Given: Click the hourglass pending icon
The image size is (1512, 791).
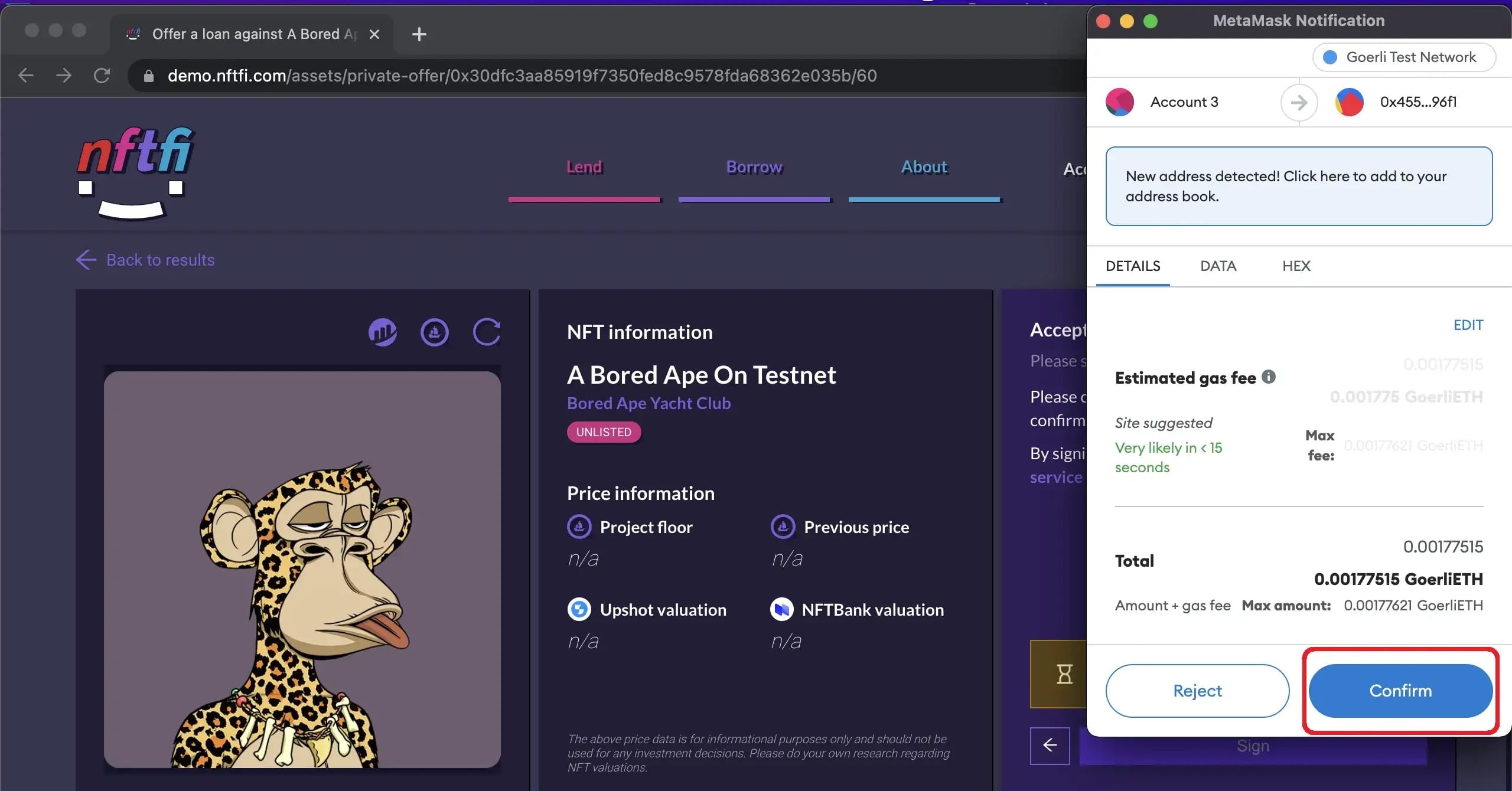Looking at the screenshot, I should (x=1064, y=674).
